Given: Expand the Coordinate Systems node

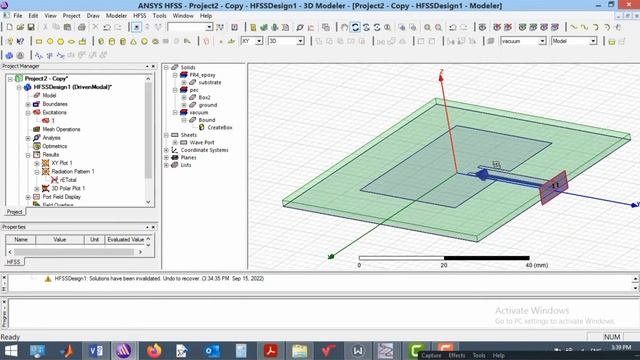Looking at the screenshot, I should 166,150.
